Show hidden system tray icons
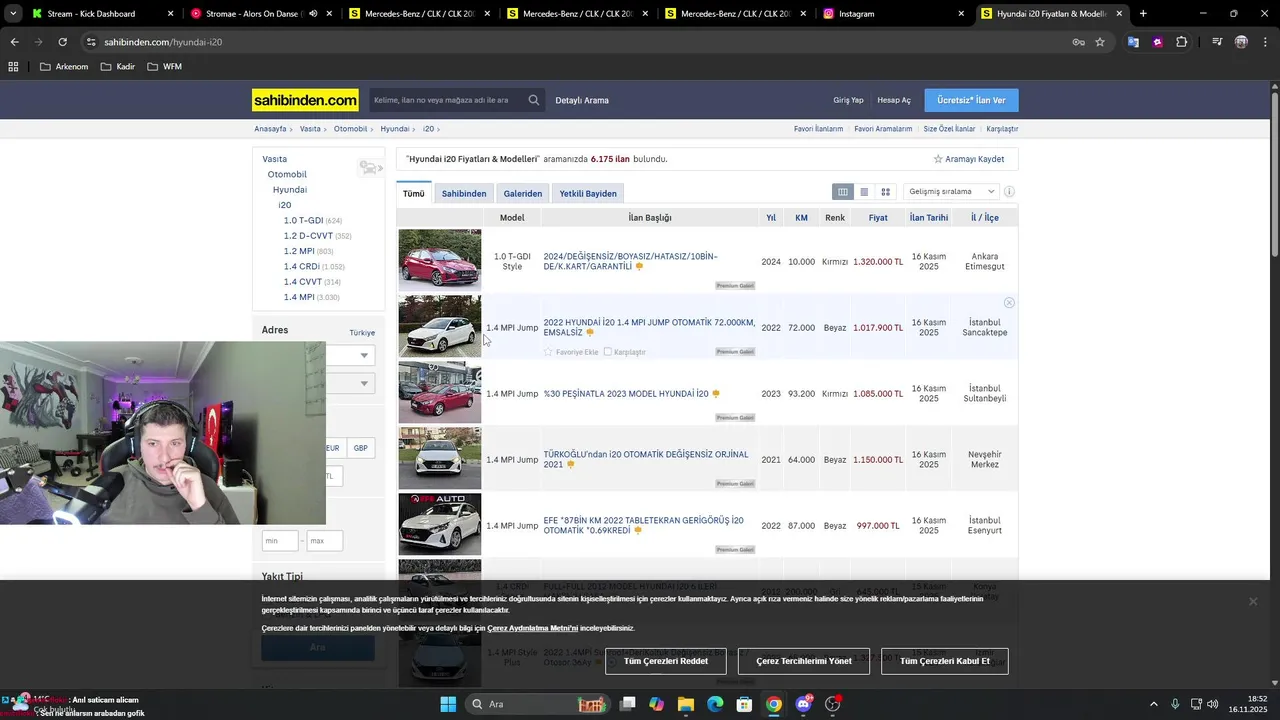This screenshot has height=720, width=1280. click(x=1153, y=704)
